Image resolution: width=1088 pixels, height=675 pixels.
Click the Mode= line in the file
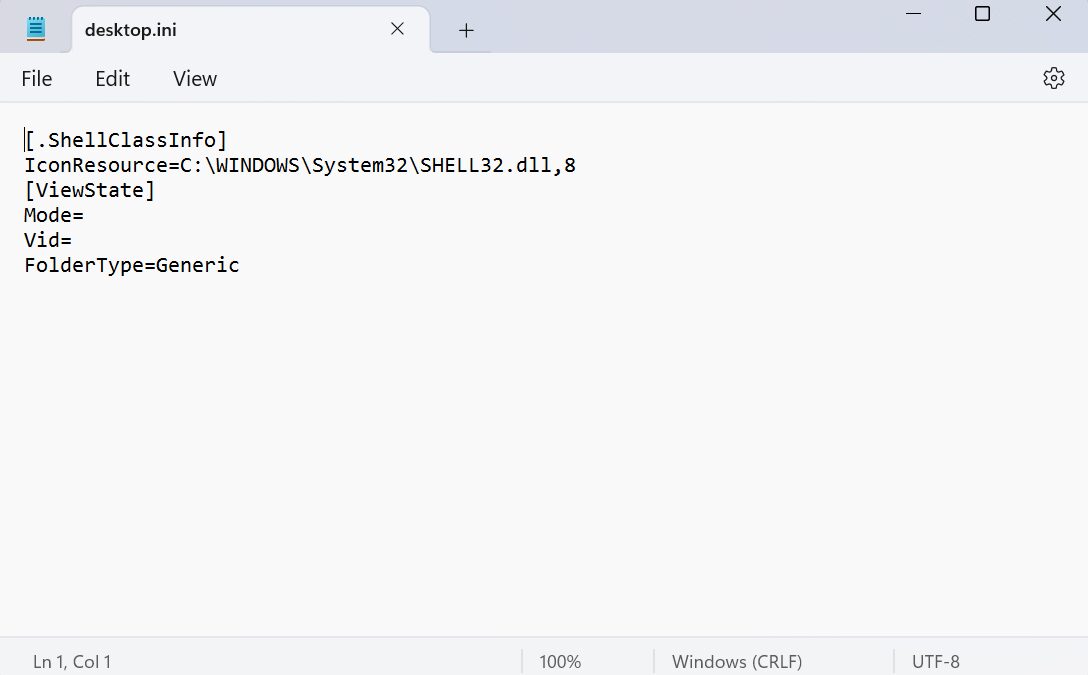(x=53, y=215)
